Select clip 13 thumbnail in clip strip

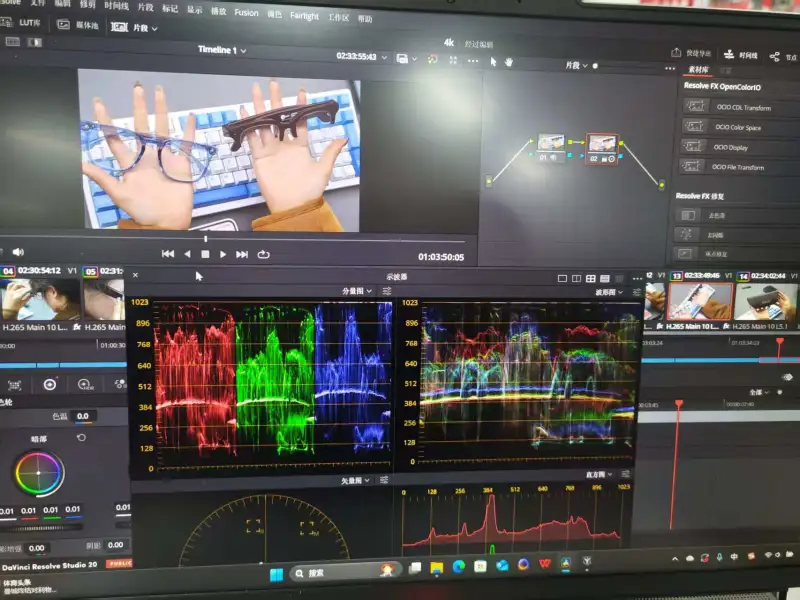699,300
